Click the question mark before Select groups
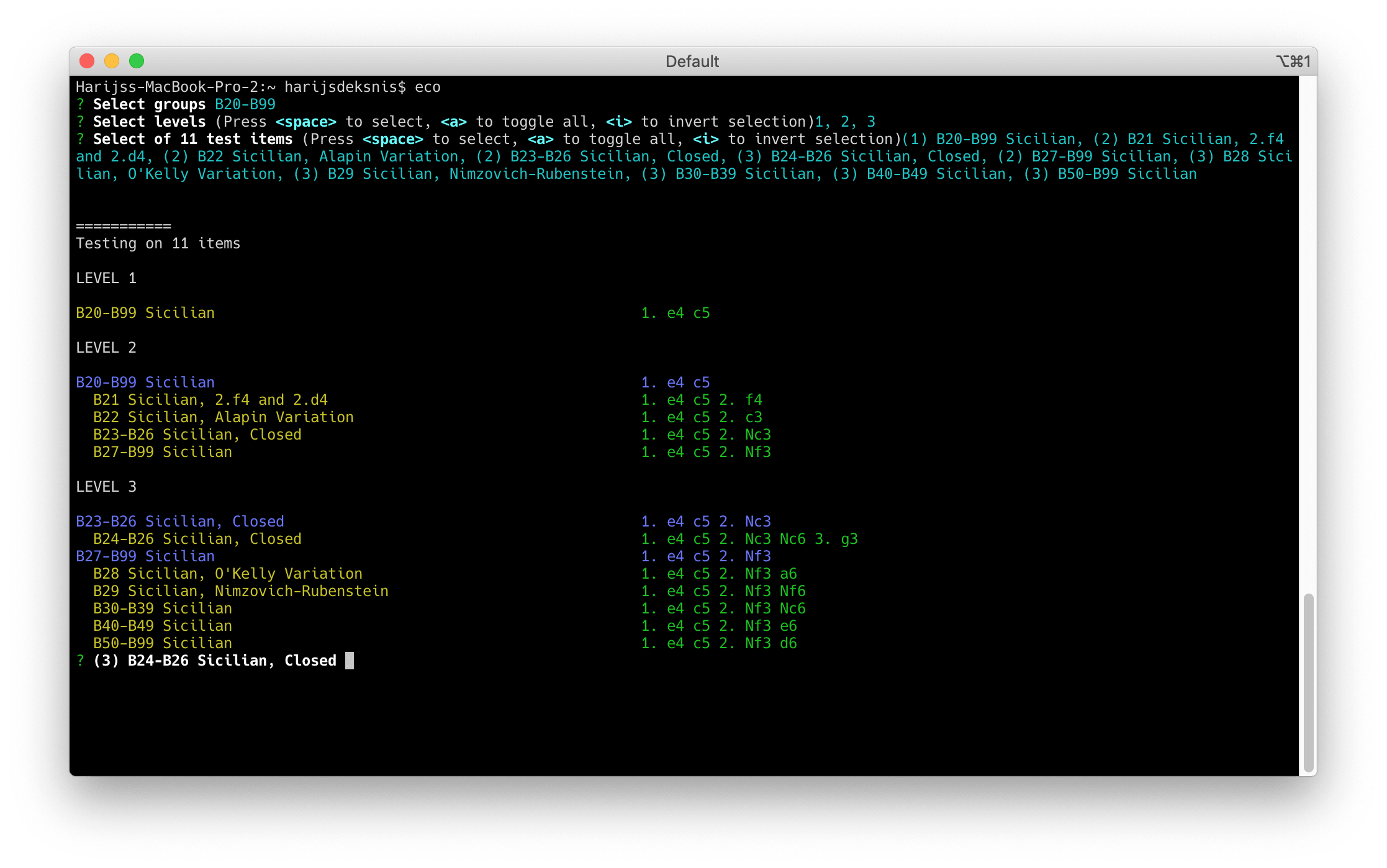Viewport: 1387px width, 868px height. coord(80,104)
